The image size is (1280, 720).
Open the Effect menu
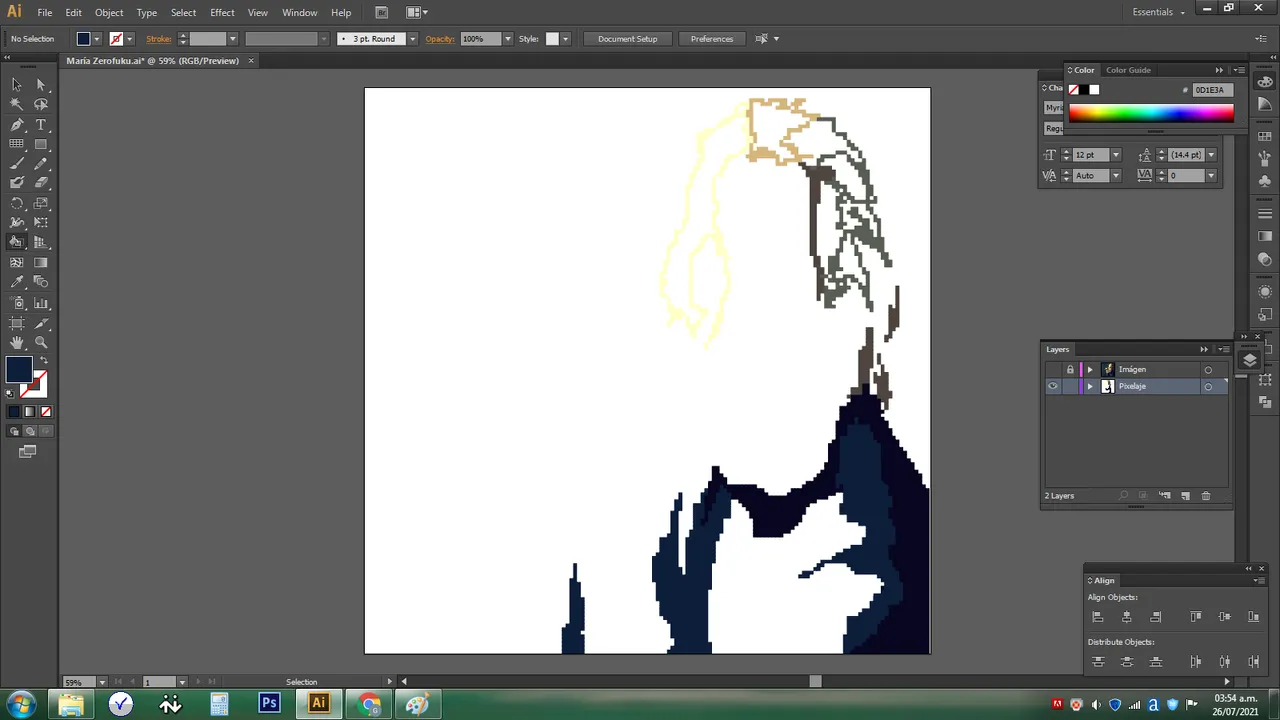222,12
